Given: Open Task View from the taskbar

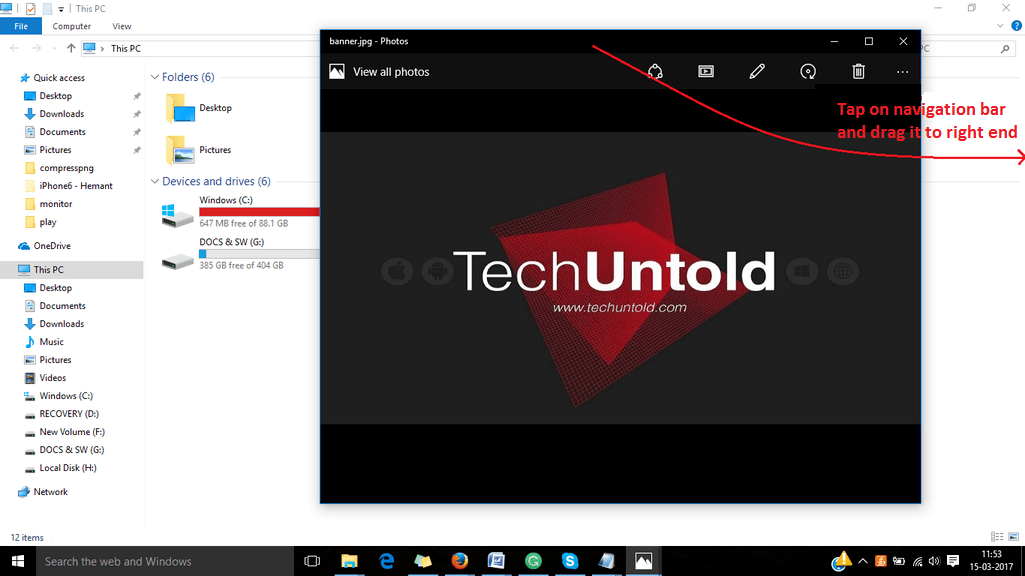Looking at the screenshot, I should pyautogui.click(x=312, y=561).
